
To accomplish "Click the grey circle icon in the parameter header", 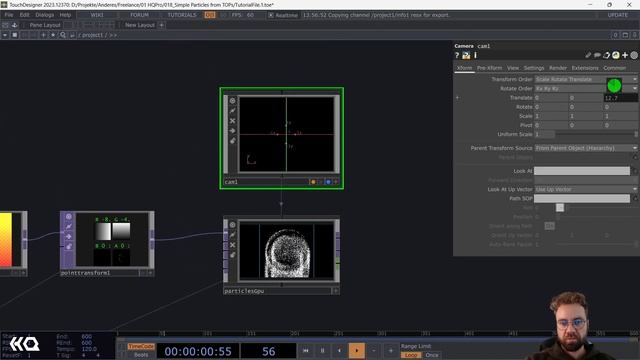I will point(634,55).
